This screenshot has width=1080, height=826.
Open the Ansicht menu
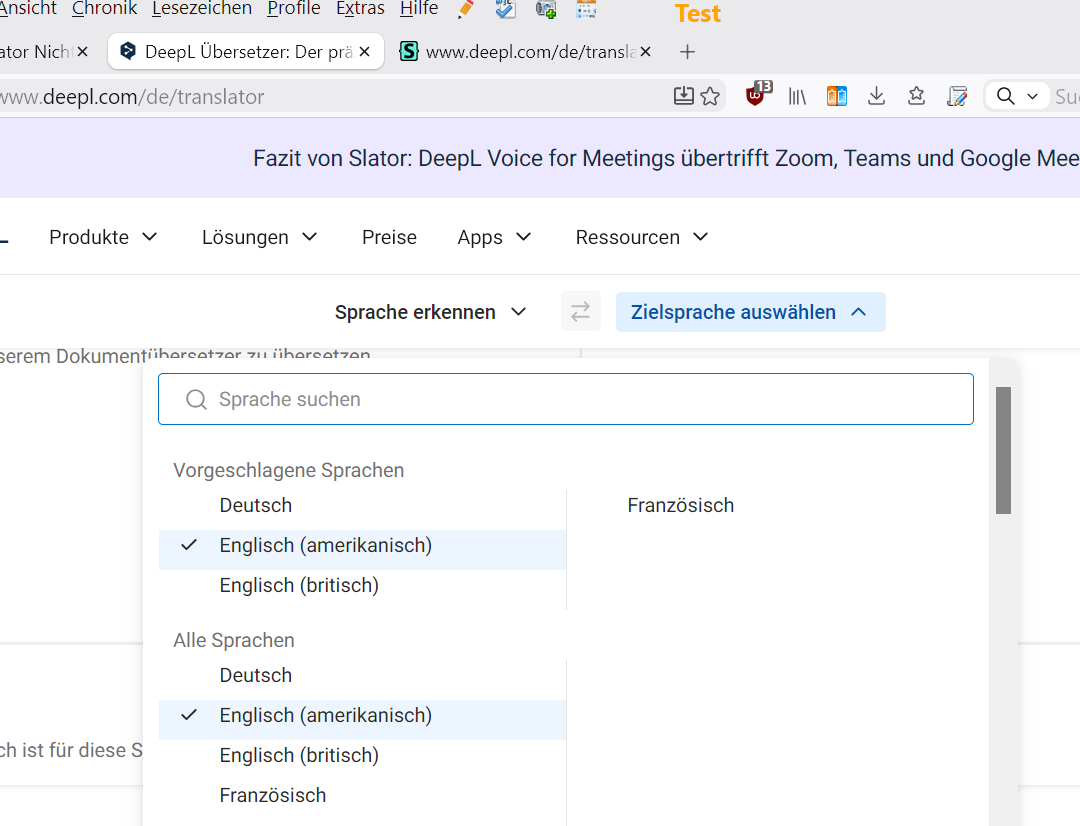28,9
